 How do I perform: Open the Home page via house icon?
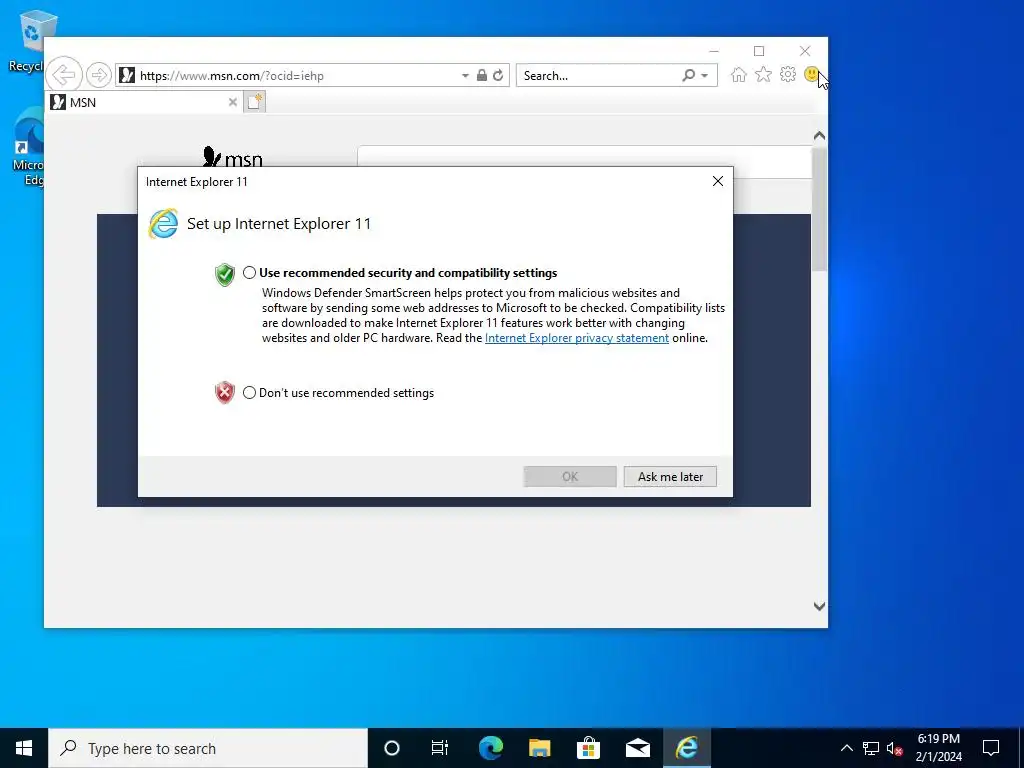(x=739, y=74)
